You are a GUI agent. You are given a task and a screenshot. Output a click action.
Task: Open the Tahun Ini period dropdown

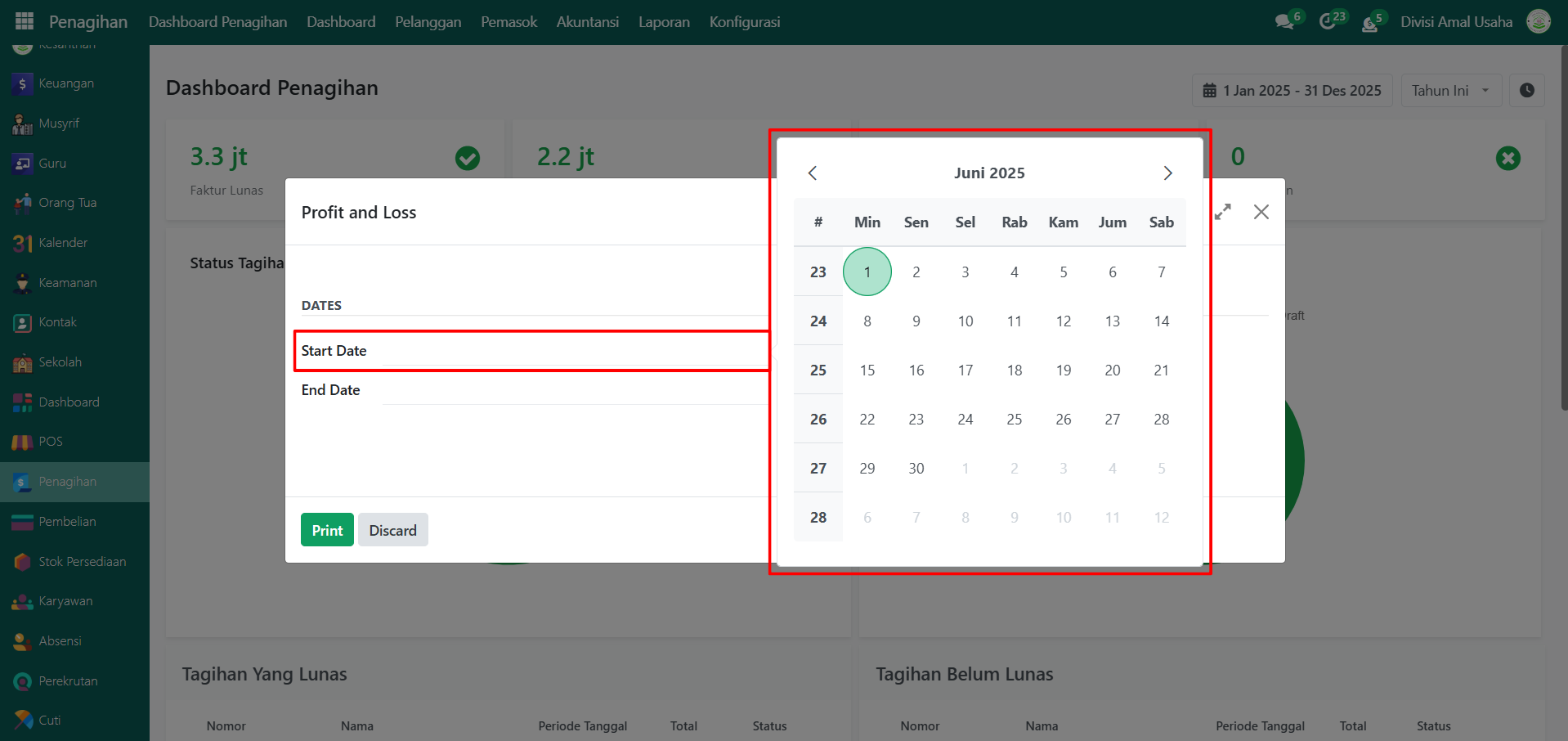point(1451,90)
